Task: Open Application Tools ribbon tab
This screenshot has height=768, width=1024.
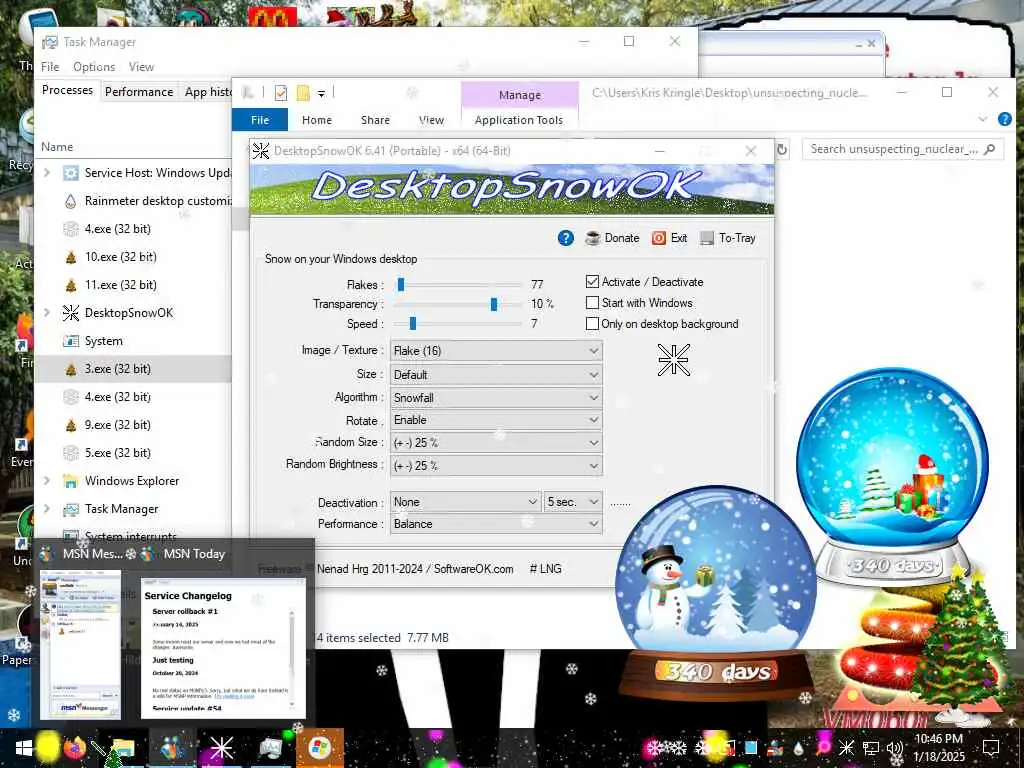Action: click(x=519, y=120)
